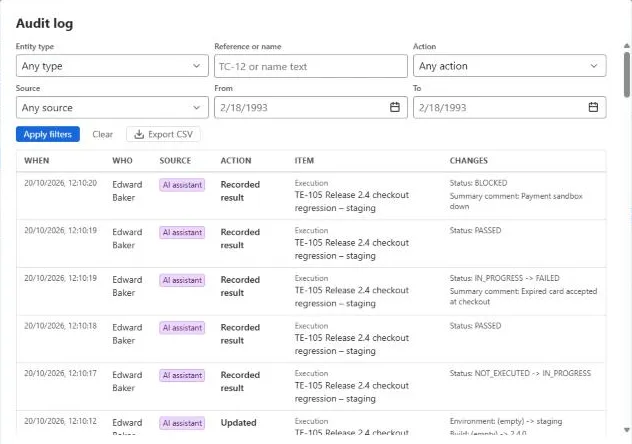Screen dimensions: 632x444
Task: Click the Updated action in 12:10:12 row
Action: click(239, 423)
